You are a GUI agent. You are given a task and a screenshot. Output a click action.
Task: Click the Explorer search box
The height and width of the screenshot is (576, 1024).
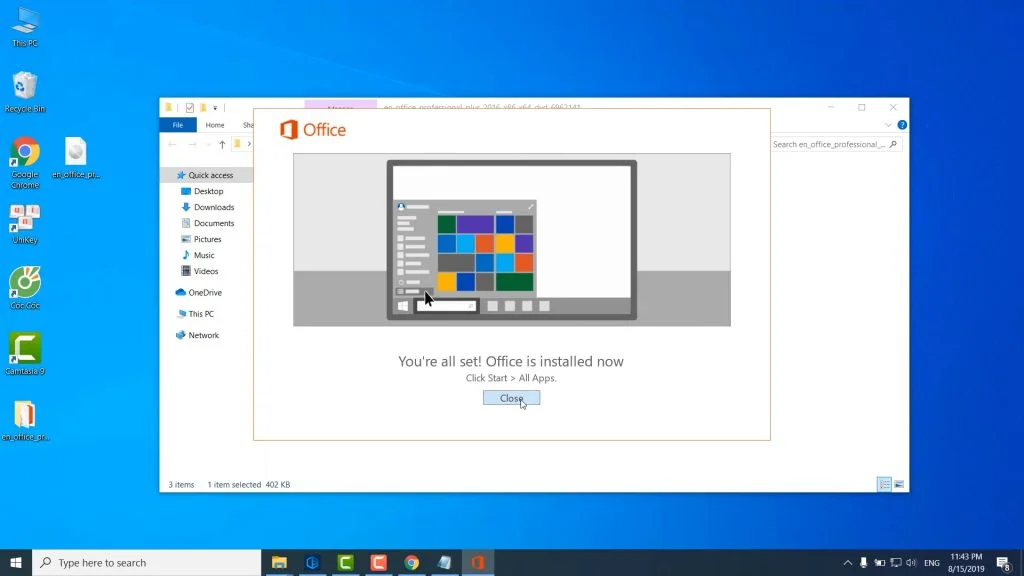(835, 144)
